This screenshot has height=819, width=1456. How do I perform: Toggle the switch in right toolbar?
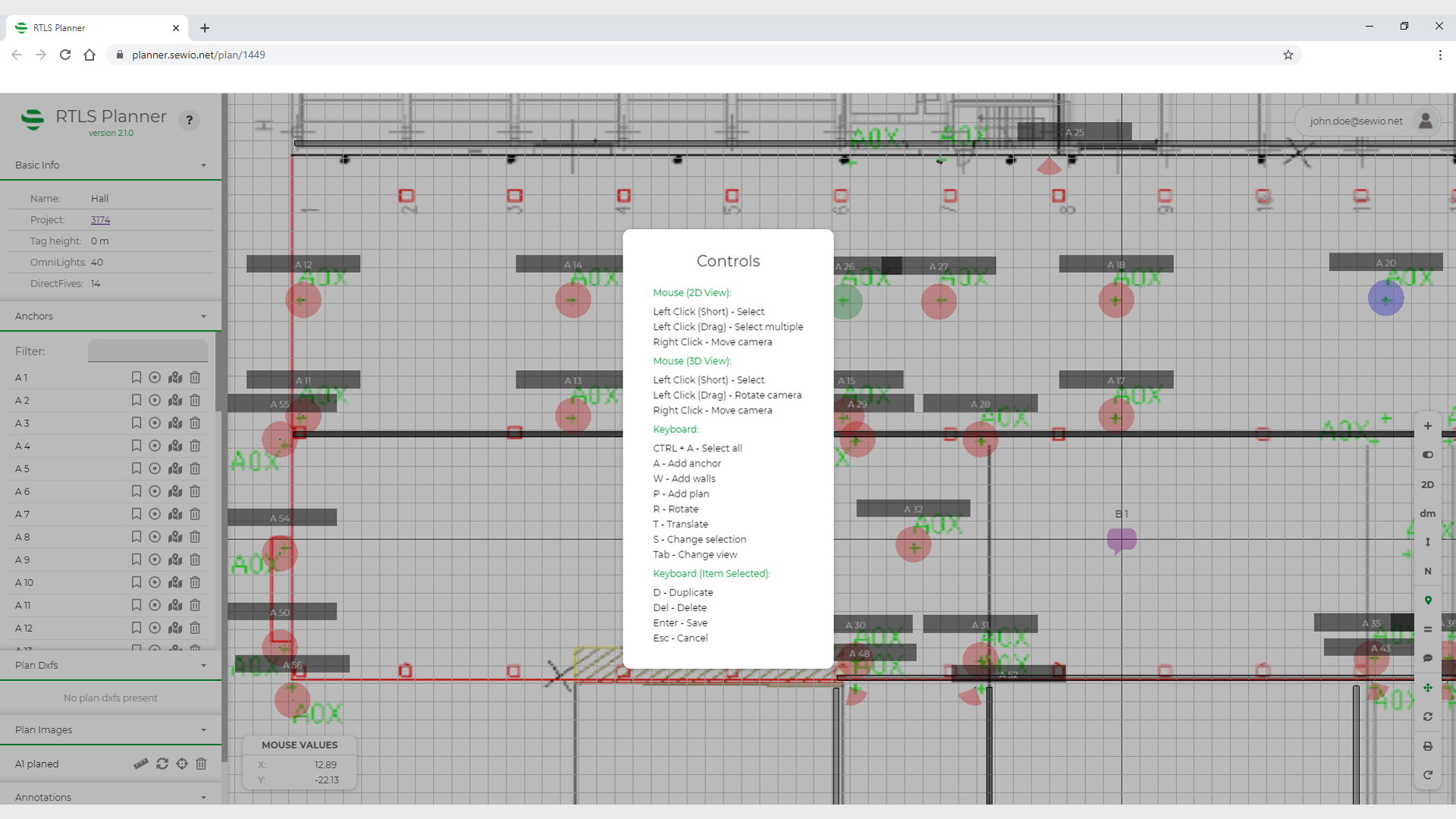coord(1427,455)
